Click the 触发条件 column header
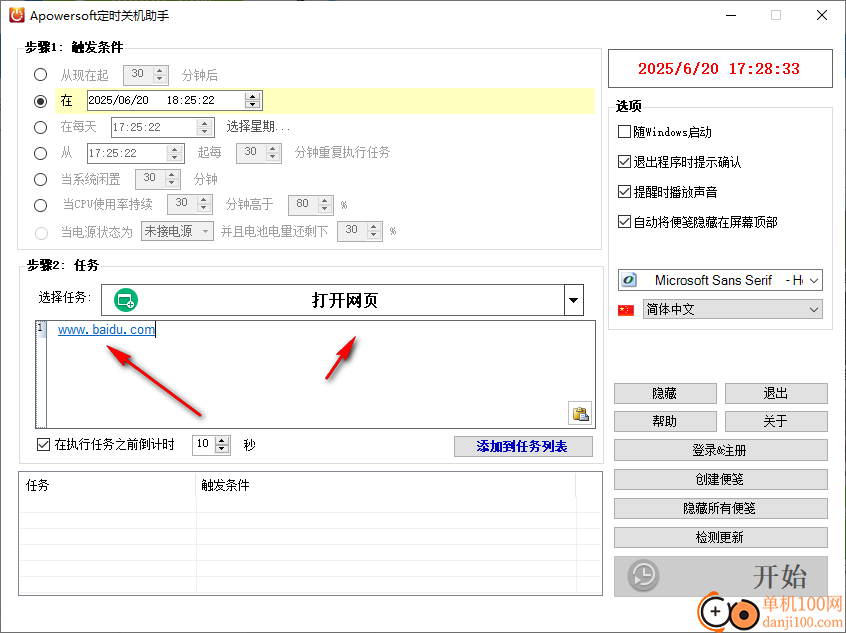 coord(386,485)
